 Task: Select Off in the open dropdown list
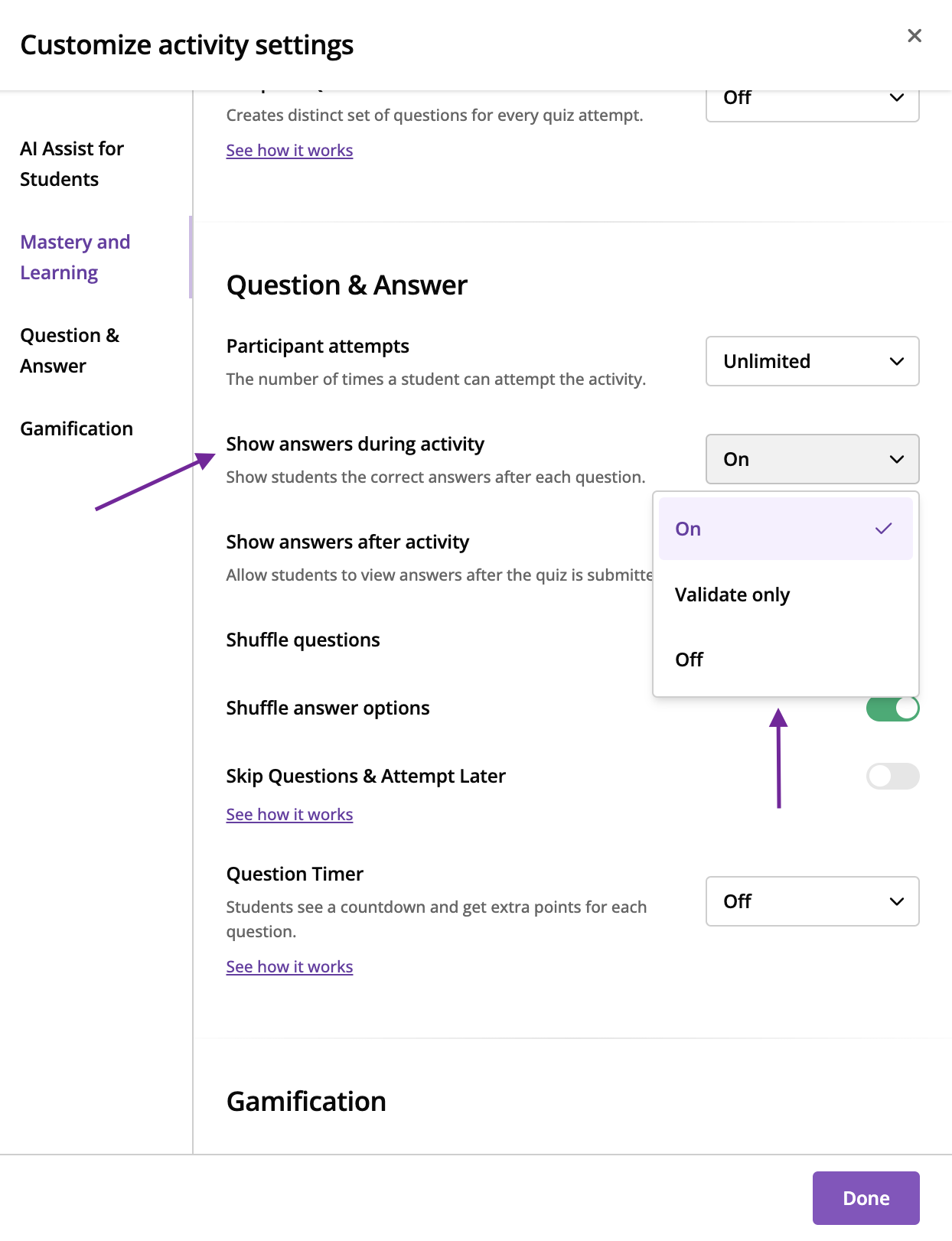pos(785,660)
